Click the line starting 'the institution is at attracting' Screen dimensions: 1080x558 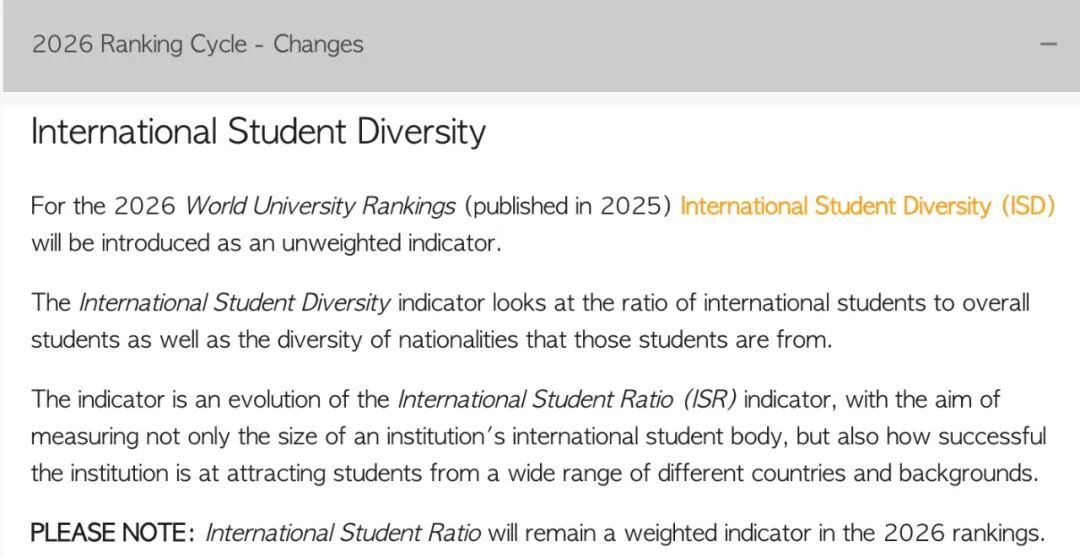pyautogui.click(x=534, y=474)
